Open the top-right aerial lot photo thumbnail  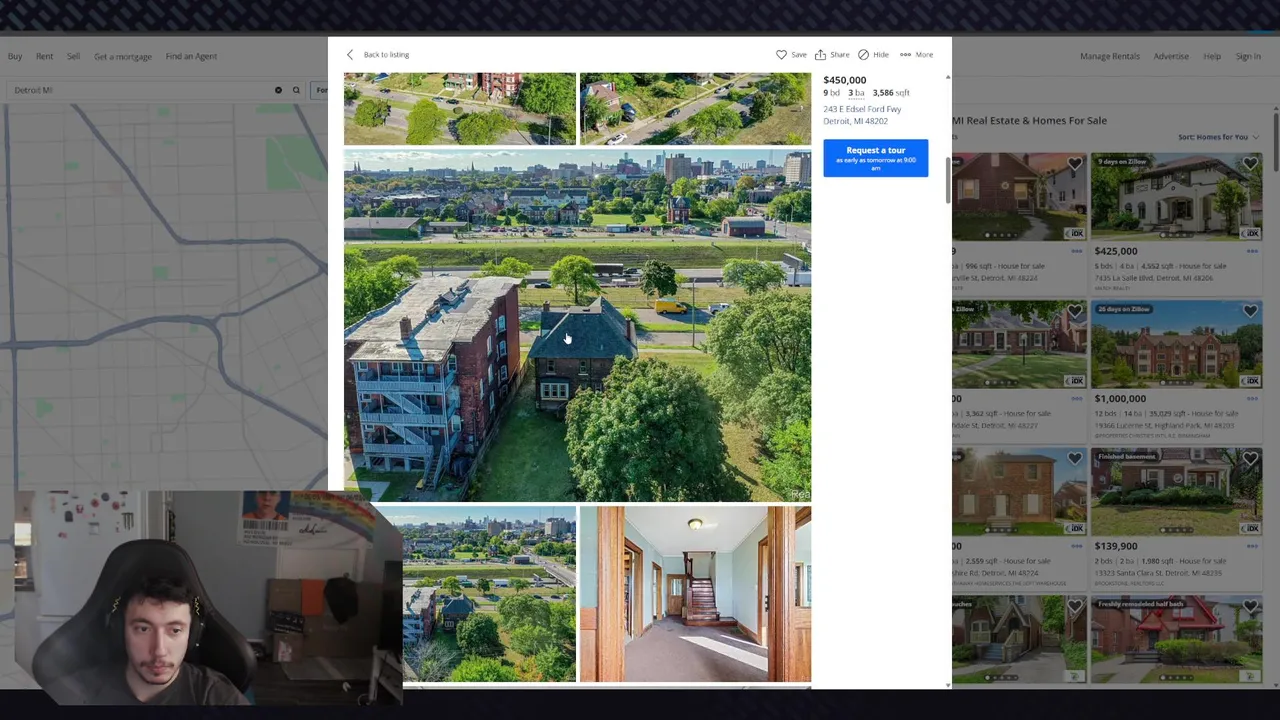coord(695,108)
